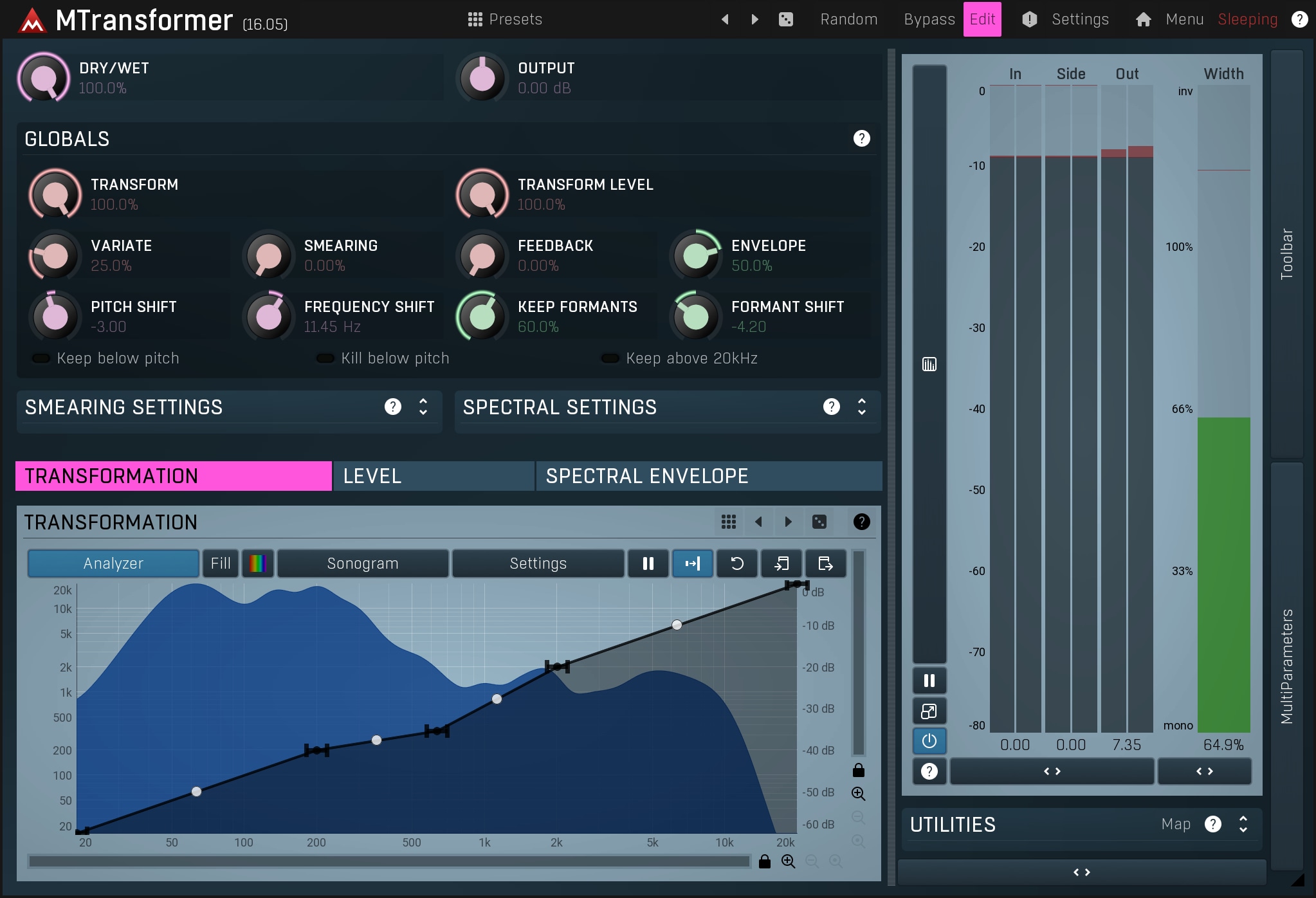The width and height of the screenshot is (1316, 898).
Task: Click the meter mode icon in side strip
Action: 929,364
